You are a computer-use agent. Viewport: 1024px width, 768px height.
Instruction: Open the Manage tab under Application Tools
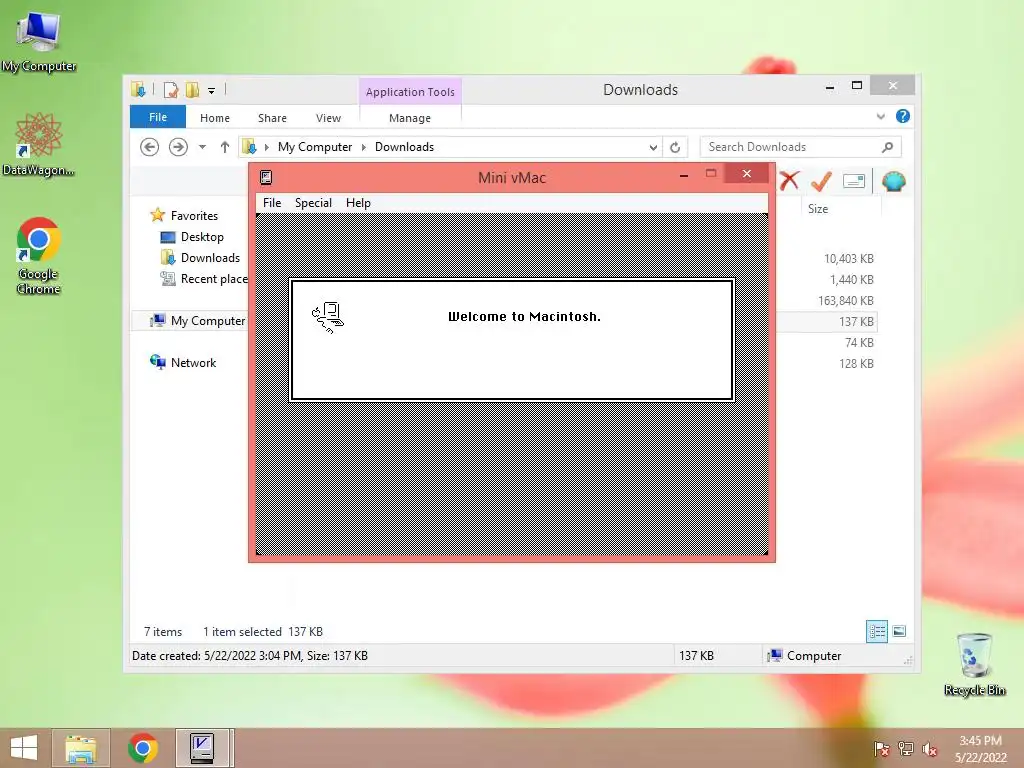click(x=410, y=118)
